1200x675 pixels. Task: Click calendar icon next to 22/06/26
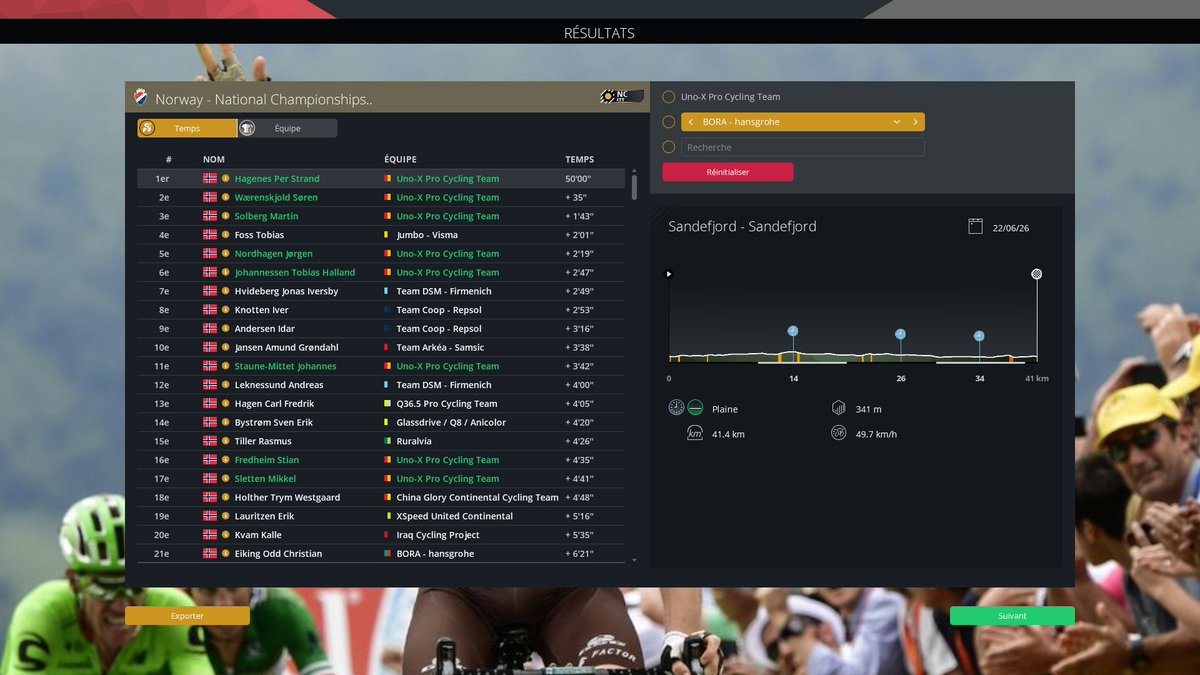976,227
